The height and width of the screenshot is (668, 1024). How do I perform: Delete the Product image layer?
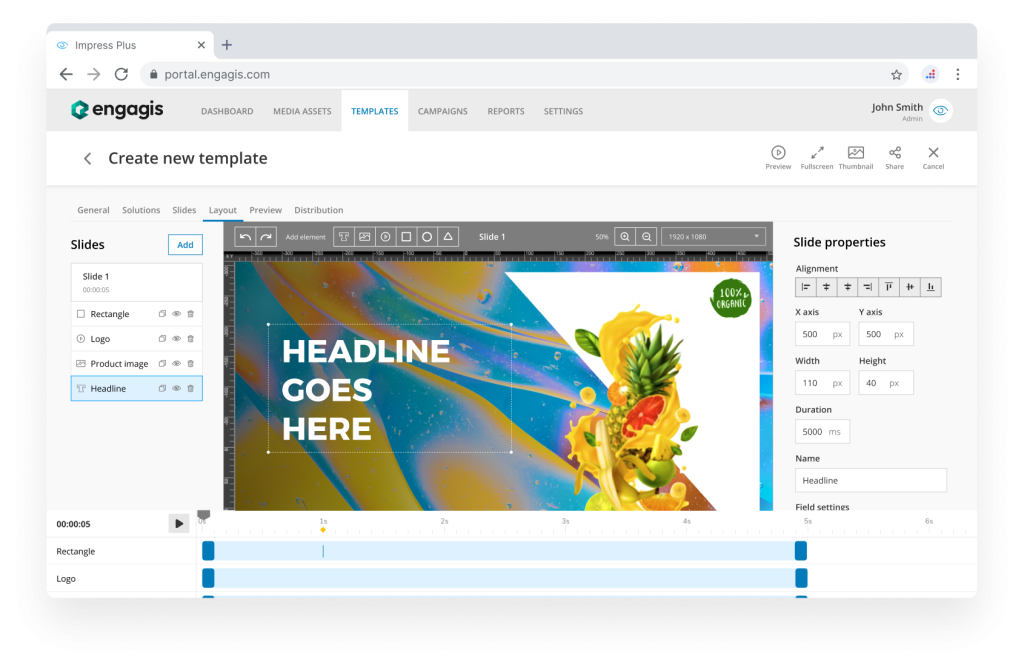tap(191, 364)
